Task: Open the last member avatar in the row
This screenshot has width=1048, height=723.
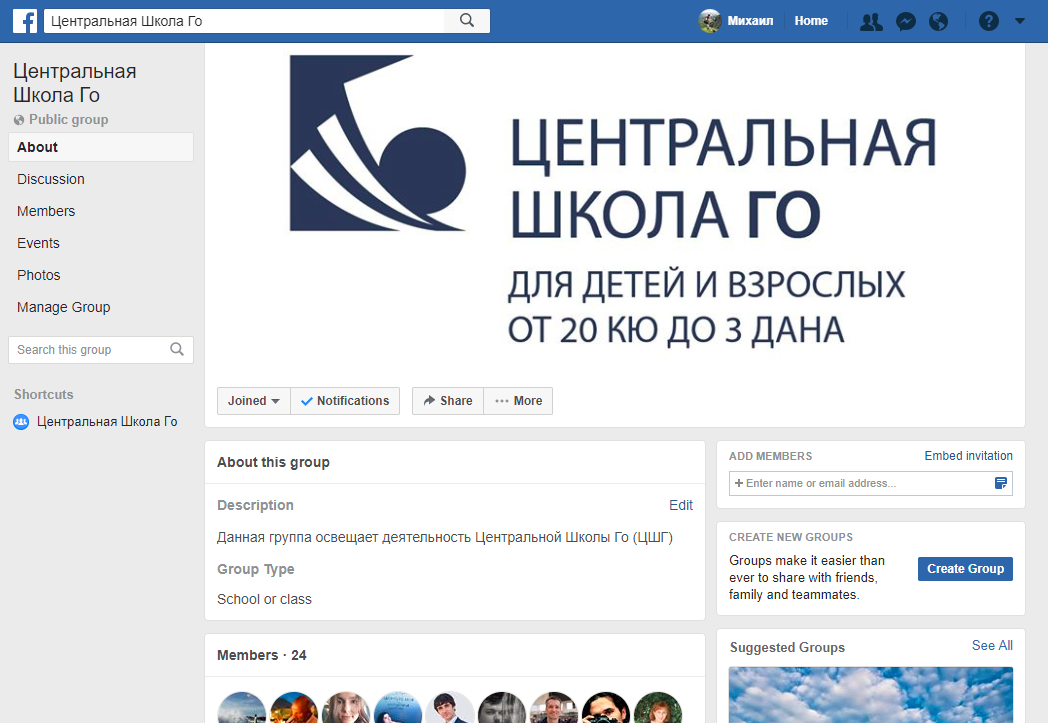Action: 658,708
